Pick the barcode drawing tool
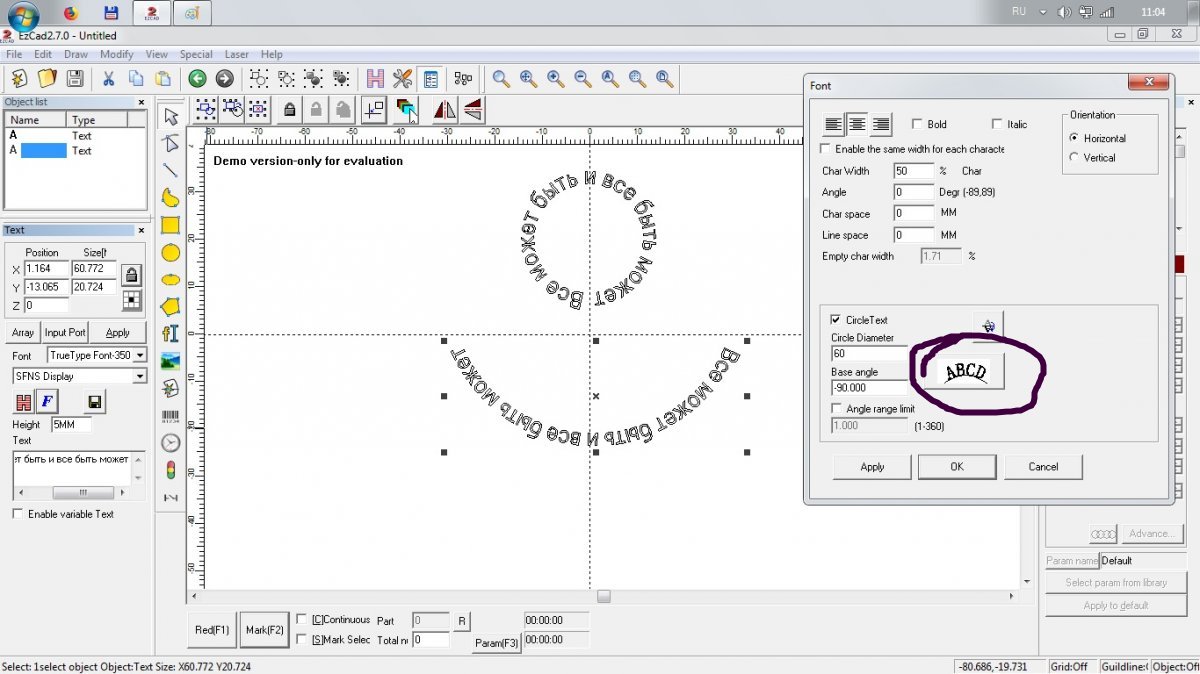1200x674 pixels. click(x=171, y=415)
